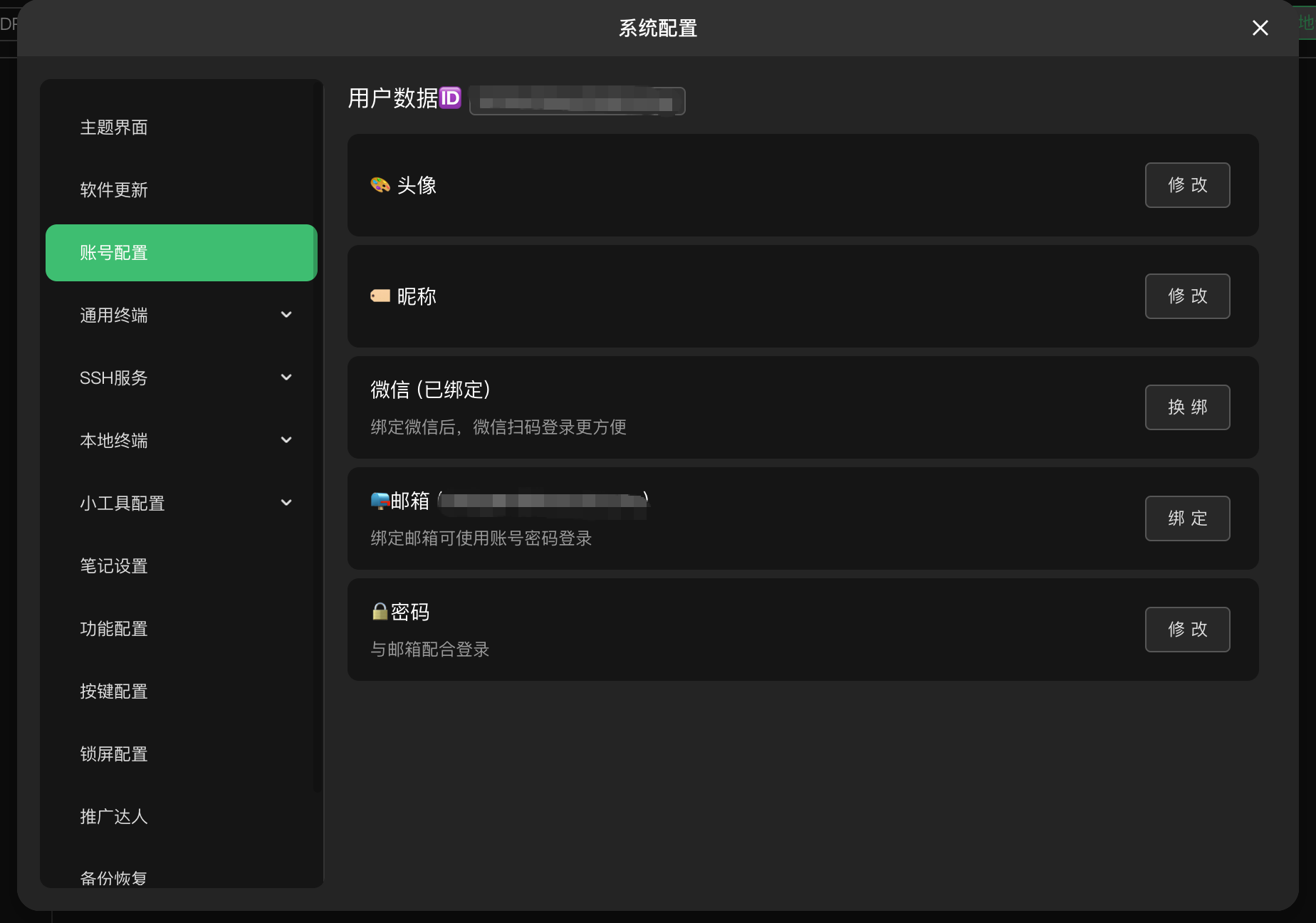The image size is (1316, 923).
Task: Open 按键配置 settings
Action: point(113,692)
